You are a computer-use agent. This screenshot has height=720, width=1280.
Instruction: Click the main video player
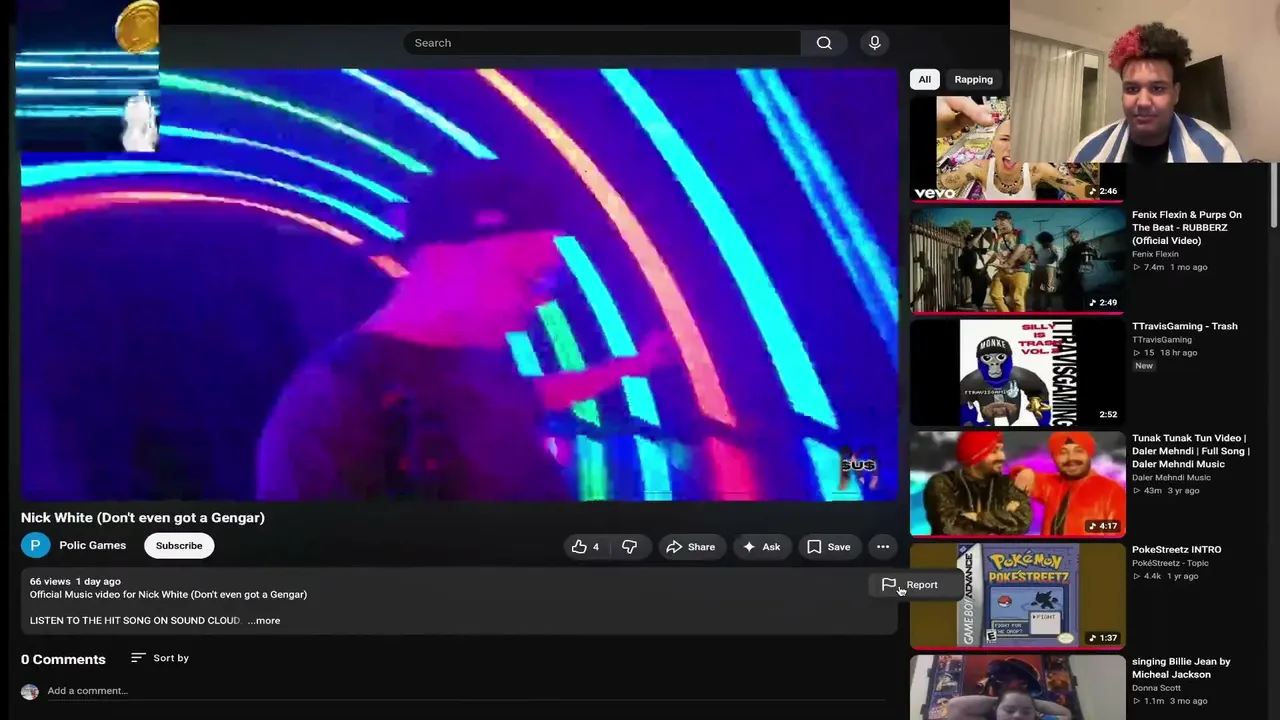[x=459, y=284]
